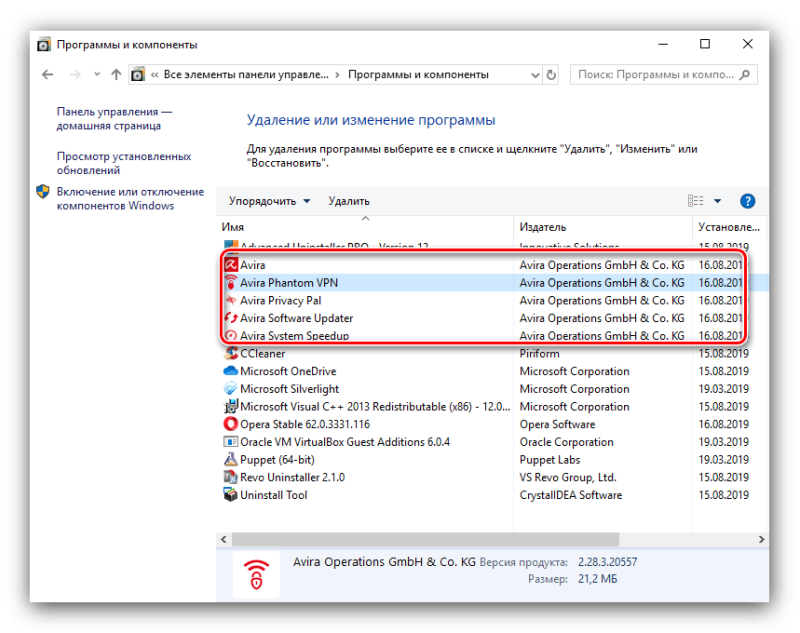Click the Opera Stable icon
Viewport: 800px width, 633px height.
click(x=231, y=424)
